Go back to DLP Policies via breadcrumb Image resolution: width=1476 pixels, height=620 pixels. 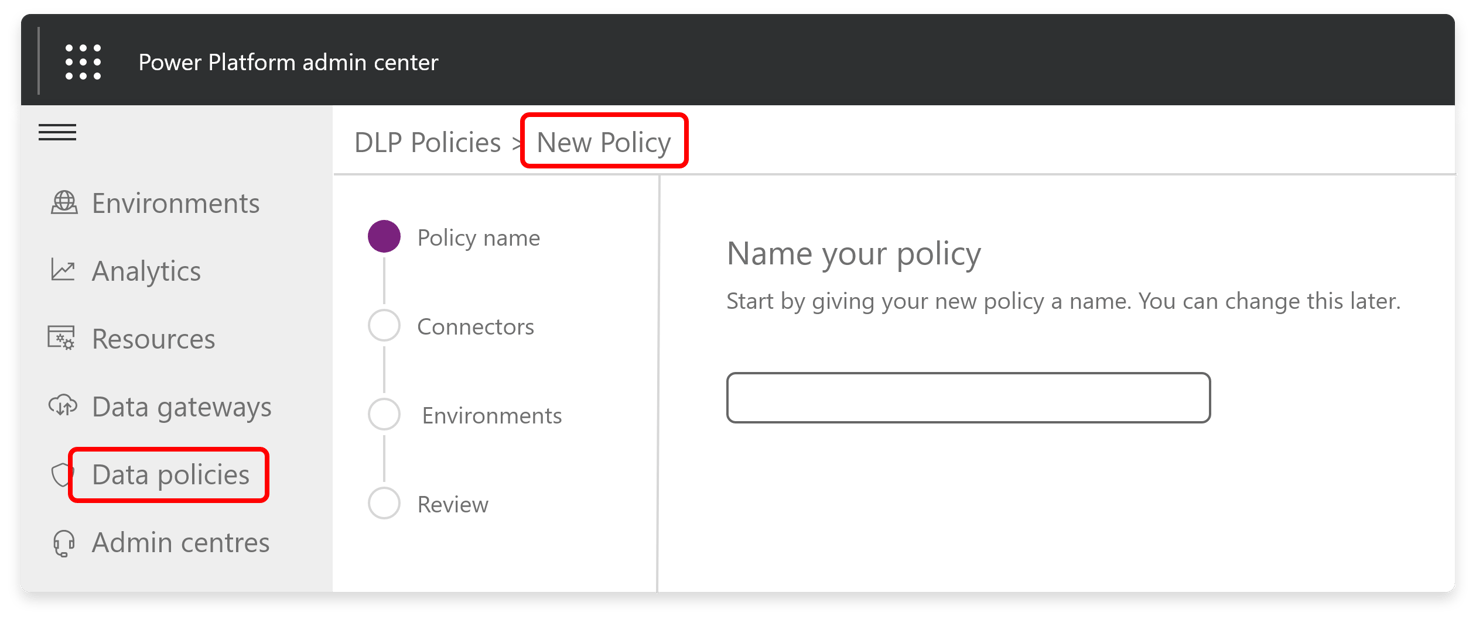(x=428, y=141)
